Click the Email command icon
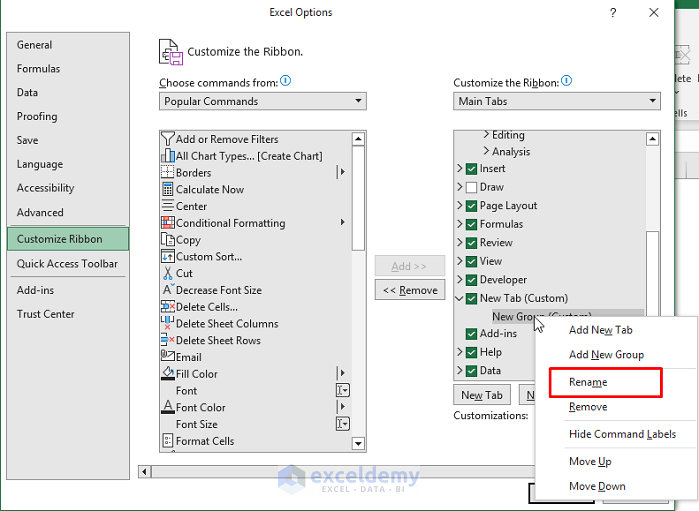 pos(168,356)
